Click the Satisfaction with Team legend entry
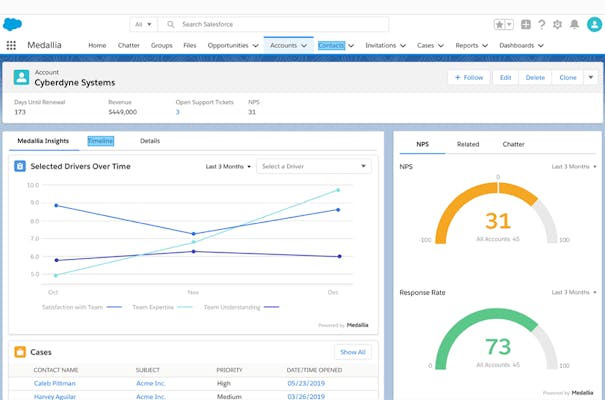 pos(82,307)
